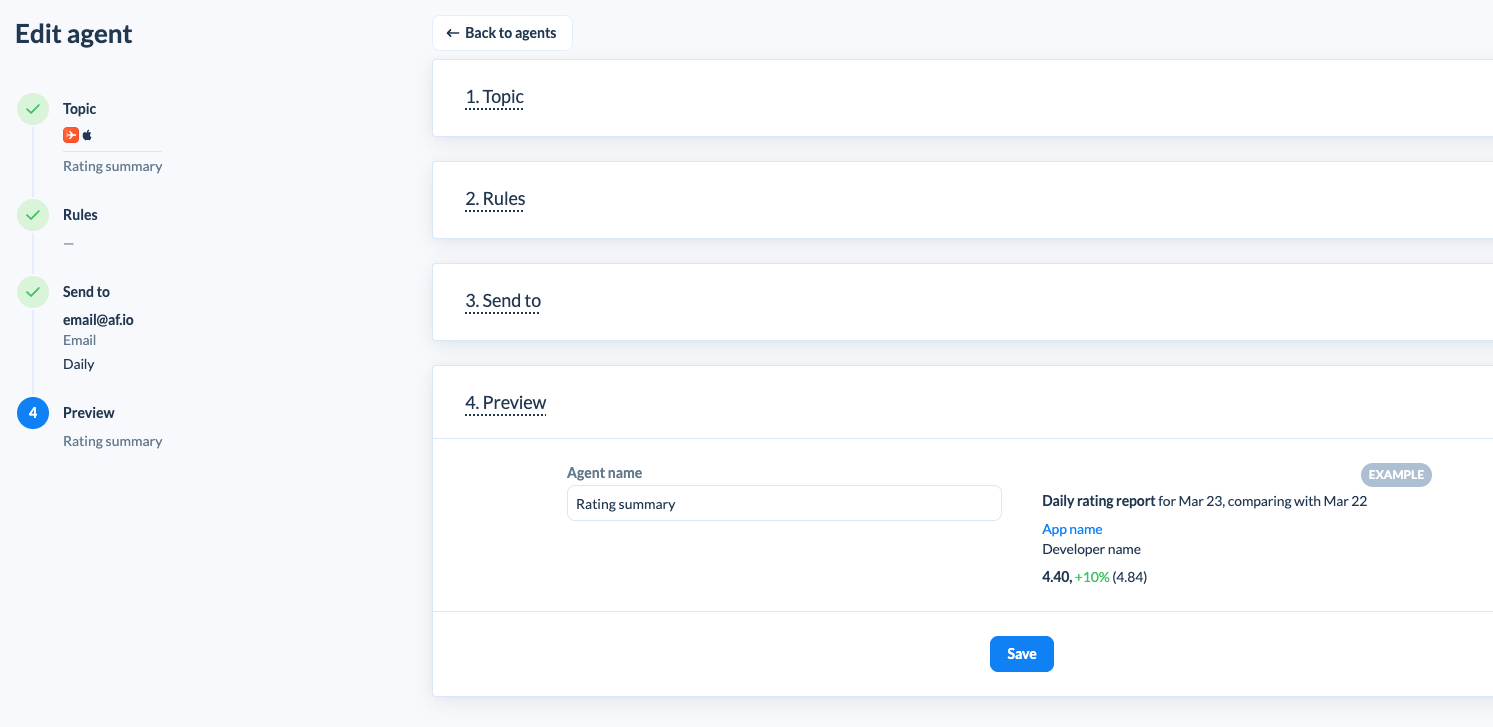1493x727 pixels.
Task: Click the blue step 4 circle
Action: click(x=33, y=413)
